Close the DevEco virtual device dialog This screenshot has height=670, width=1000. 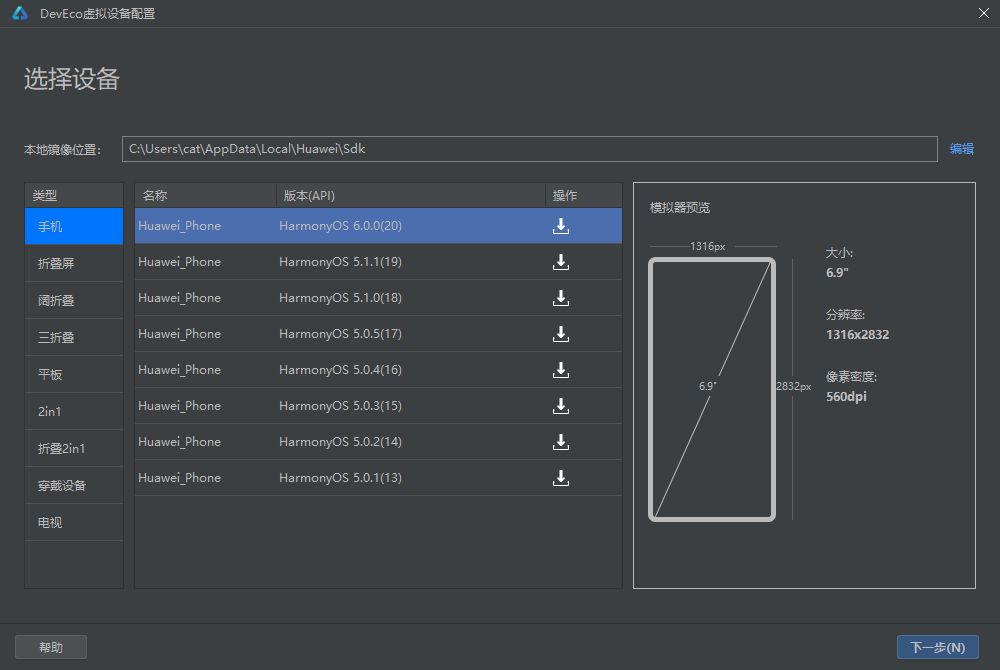pos(983,13)
